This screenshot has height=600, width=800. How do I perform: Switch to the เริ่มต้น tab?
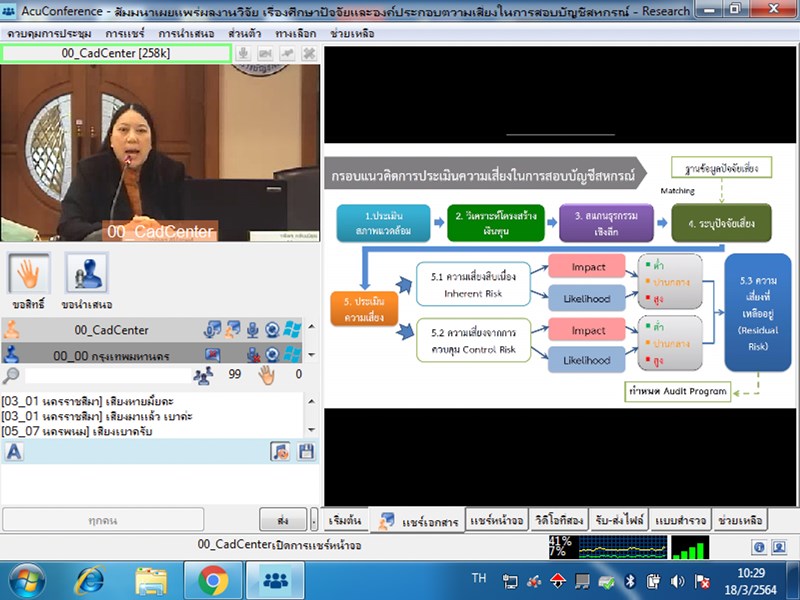click(345, 520)
